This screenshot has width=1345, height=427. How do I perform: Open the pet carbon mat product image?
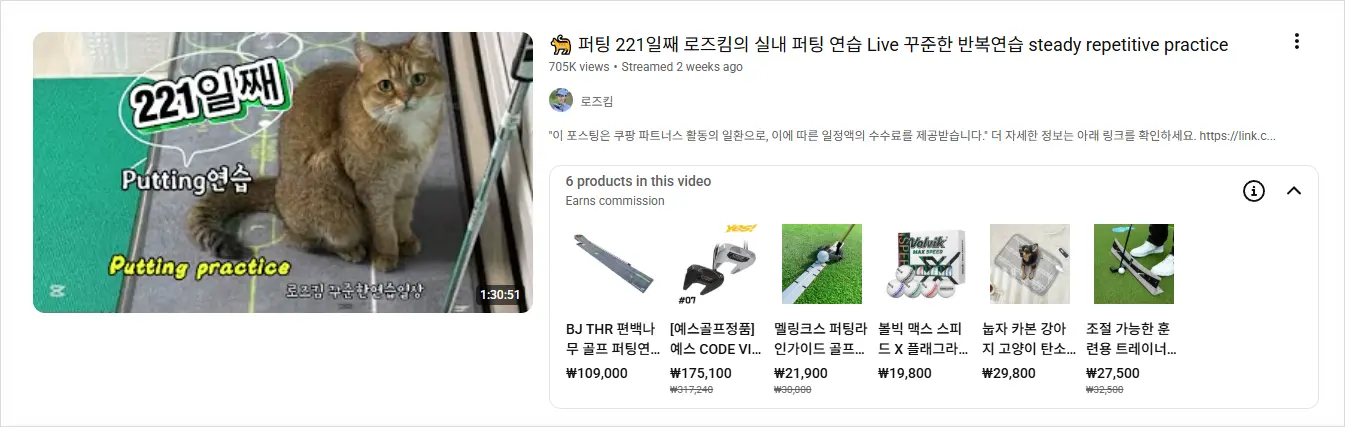point(1030,264)
